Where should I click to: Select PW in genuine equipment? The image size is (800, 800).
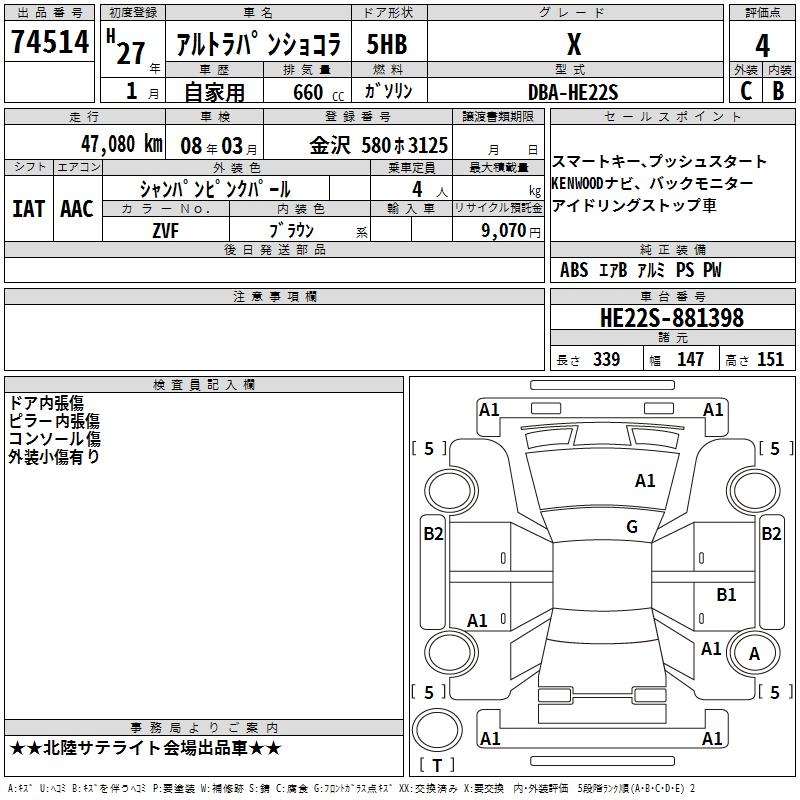(712, 270)
